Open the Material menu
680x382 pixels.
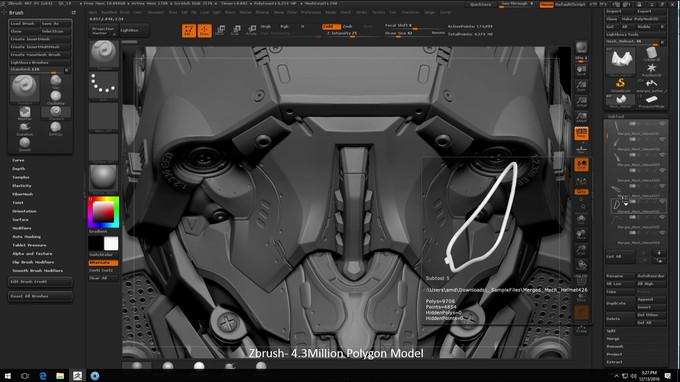pos(262,12)
